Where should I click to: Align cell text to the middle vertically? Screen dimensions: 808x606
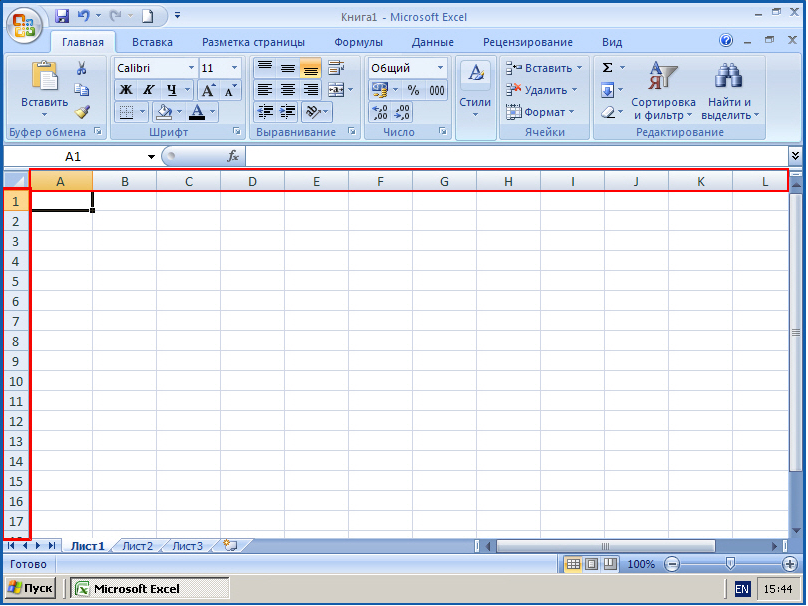[x=288, y=68]
